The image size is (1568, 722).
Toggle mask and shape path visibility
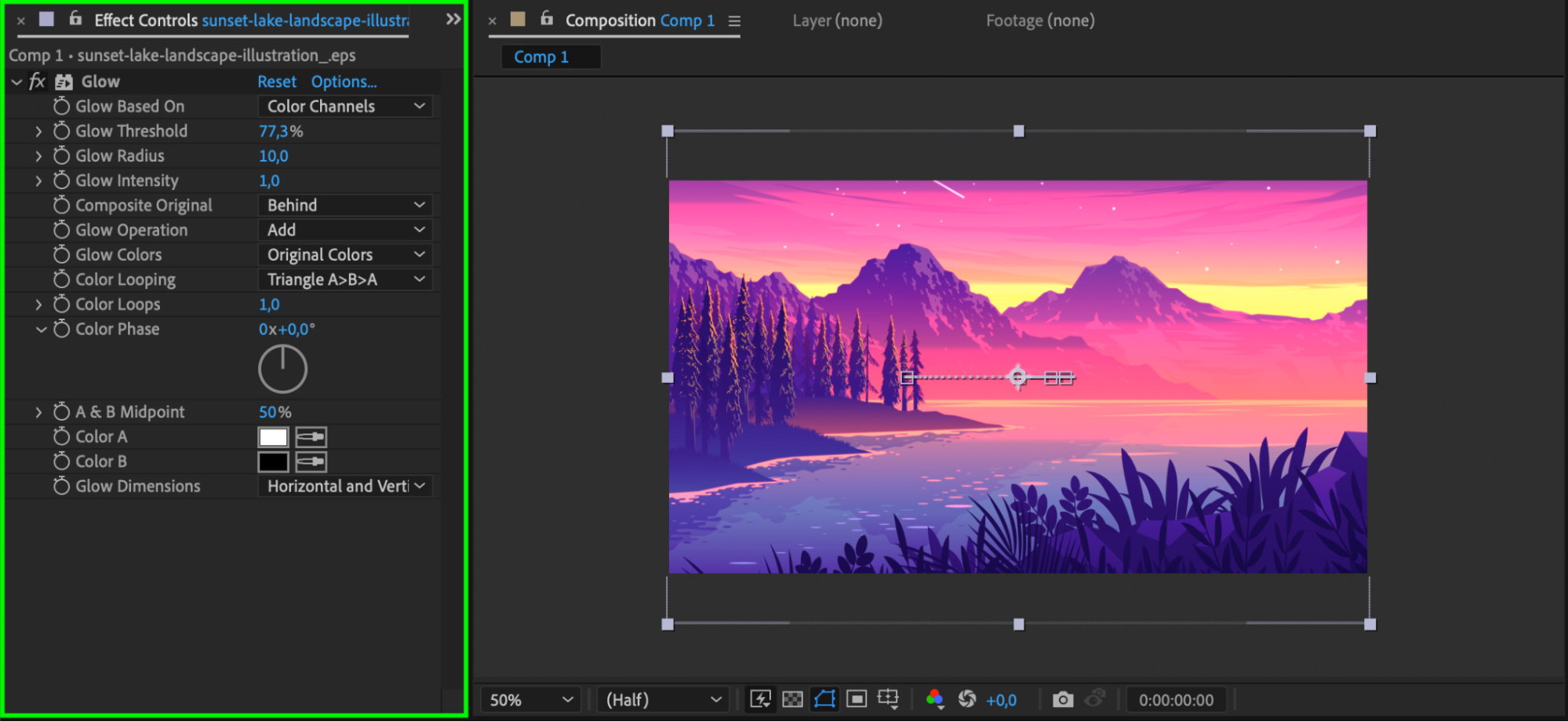tap(824, 699)
